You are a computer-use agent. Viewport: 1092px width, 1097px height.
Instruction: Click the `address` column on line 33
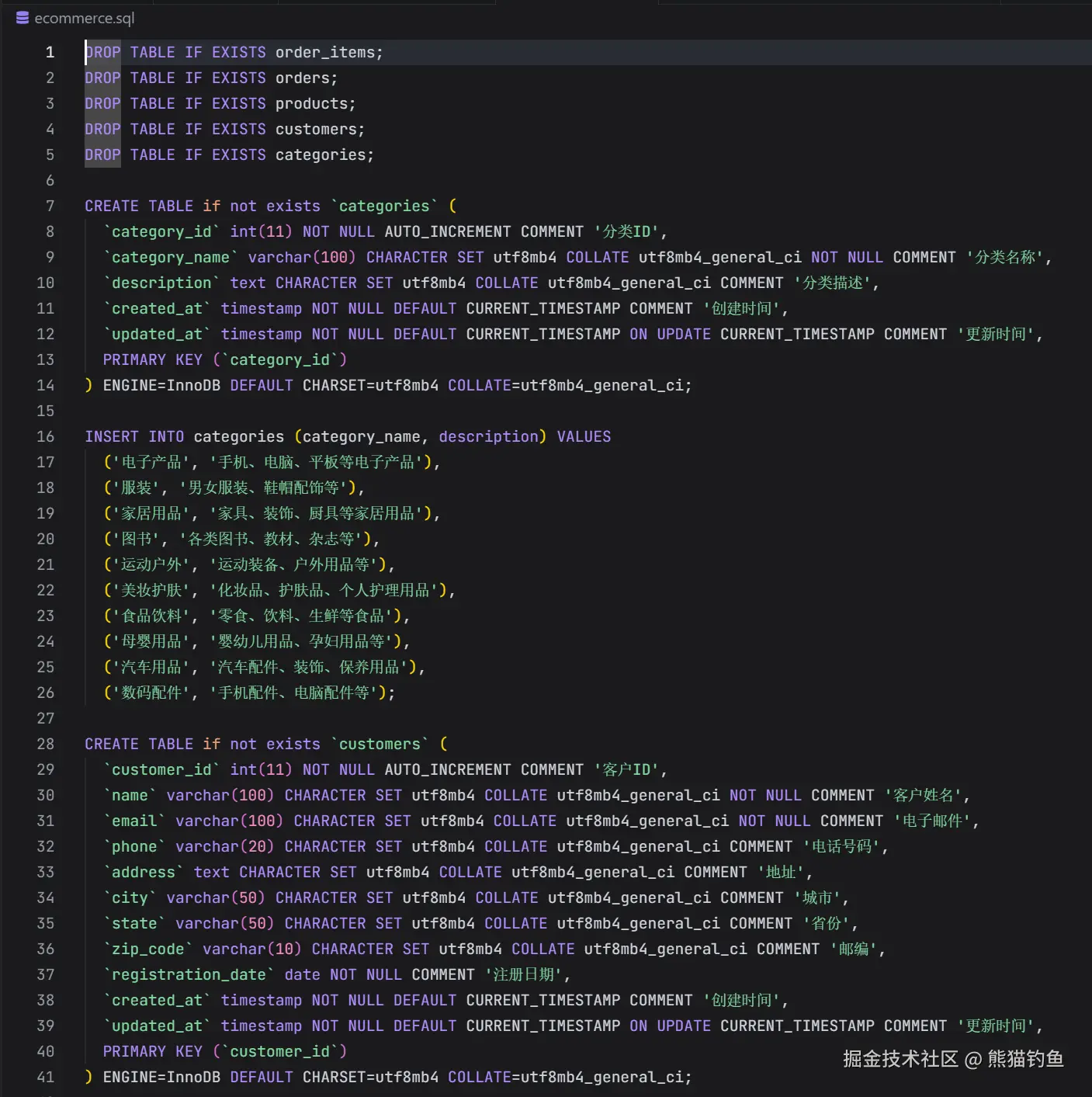(144, 872)
